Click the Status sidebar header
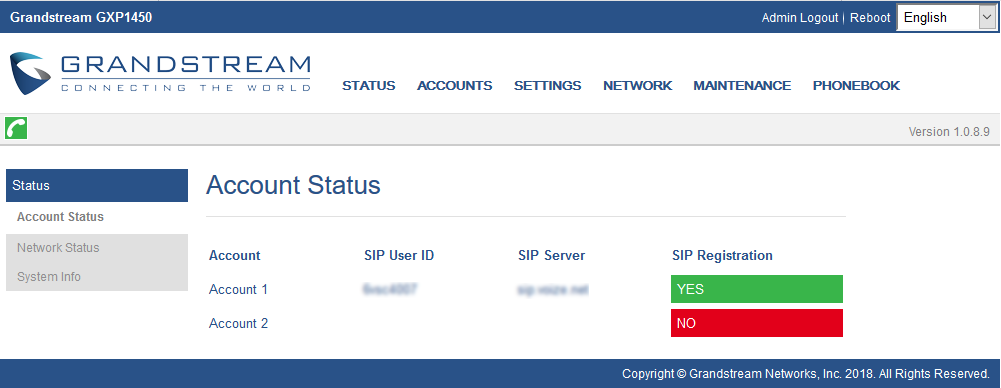 click(97, 186)
